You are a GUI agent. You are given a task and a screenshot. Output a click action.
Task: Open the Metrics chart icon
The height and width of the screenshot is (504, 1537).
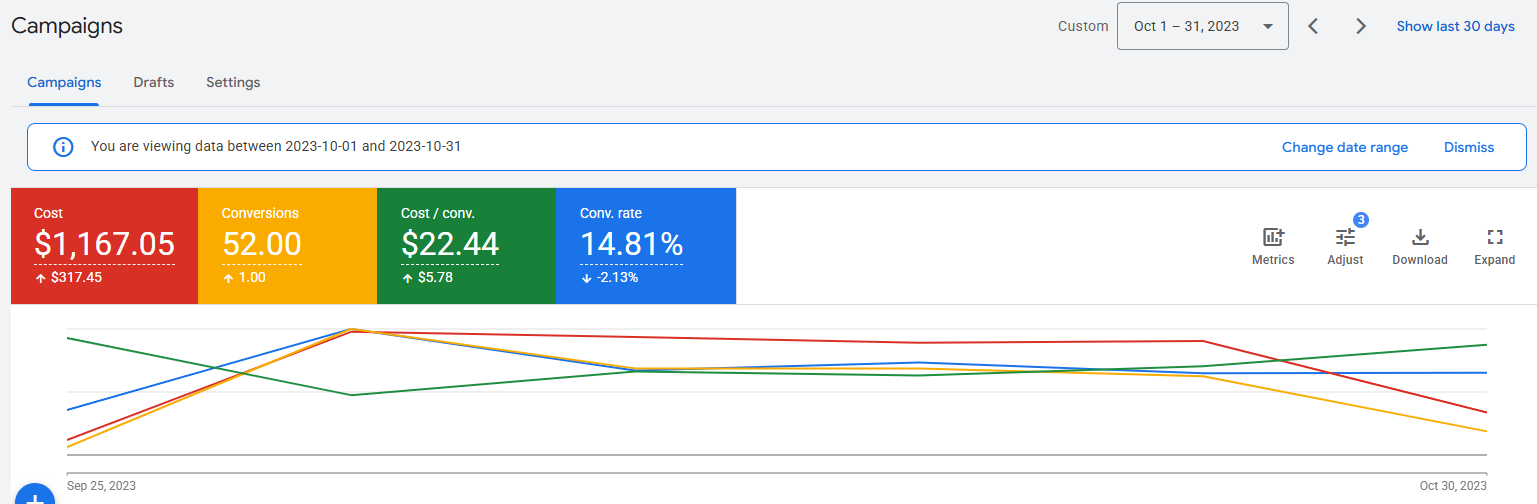pyautogui.click(x=1273, y=237)
